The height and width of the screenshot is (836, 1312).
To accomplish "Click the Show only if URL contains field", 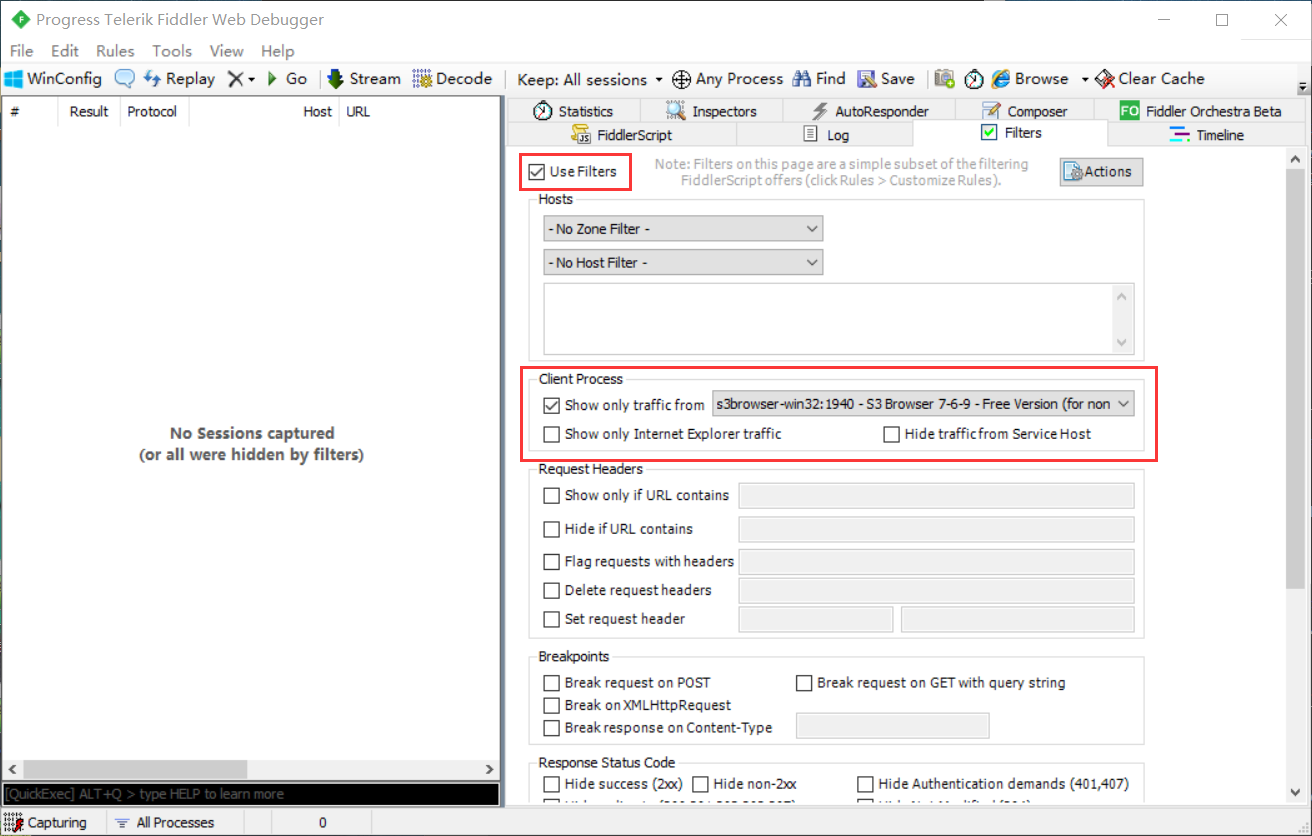I will click(936, 496).
